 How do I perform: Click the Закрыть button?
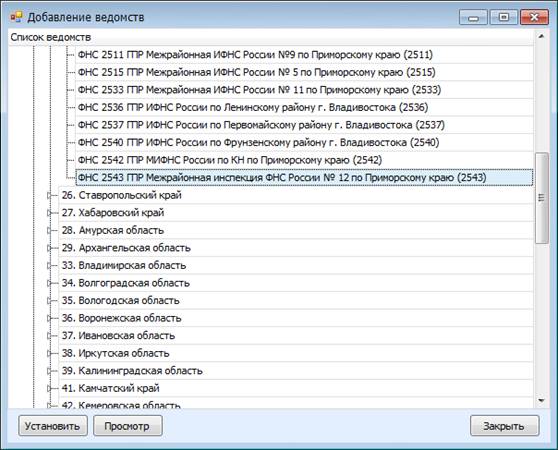coord(504,426)
